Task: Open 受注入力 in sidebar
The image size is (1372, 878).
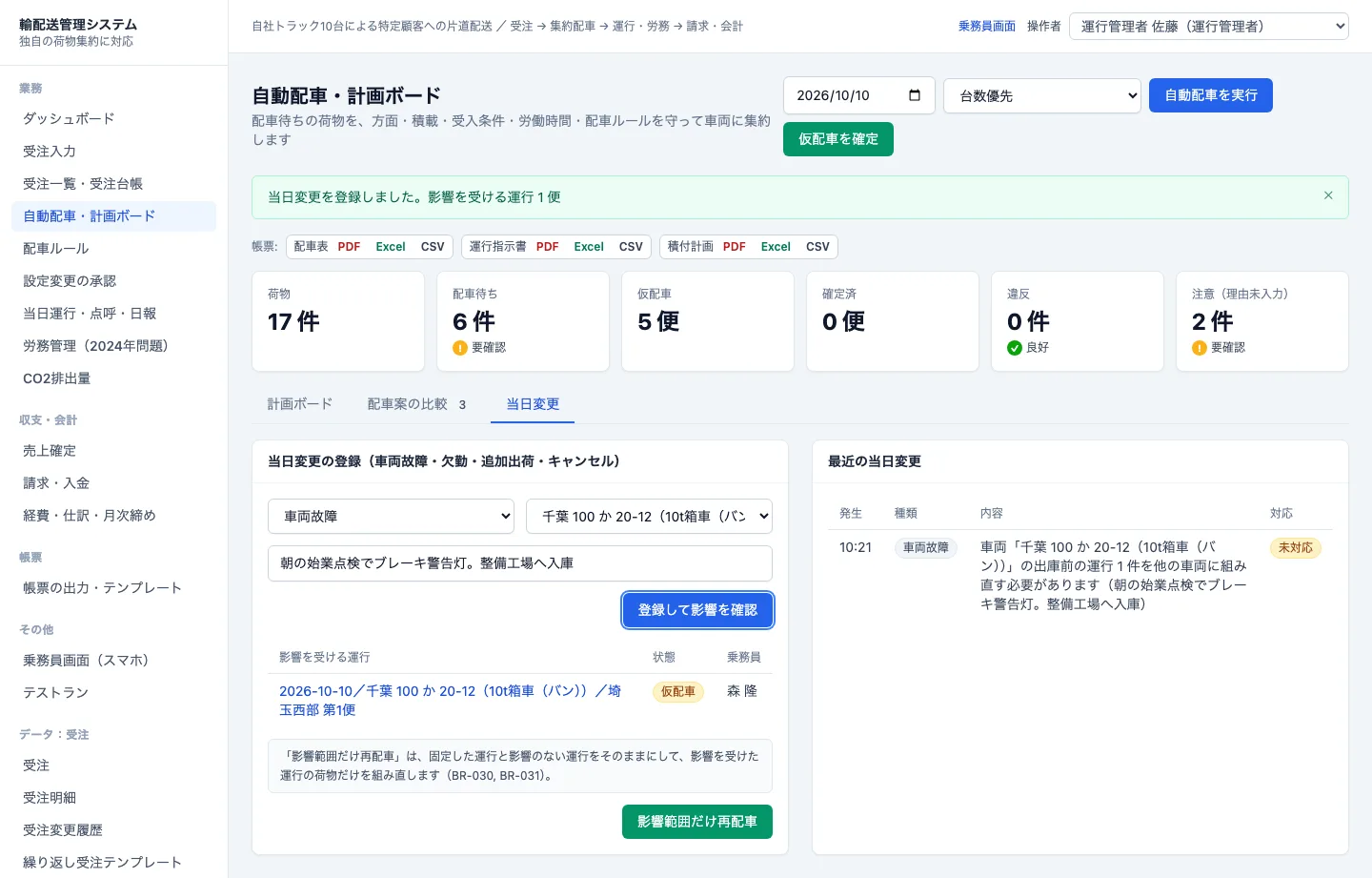Action: point(114,152)
